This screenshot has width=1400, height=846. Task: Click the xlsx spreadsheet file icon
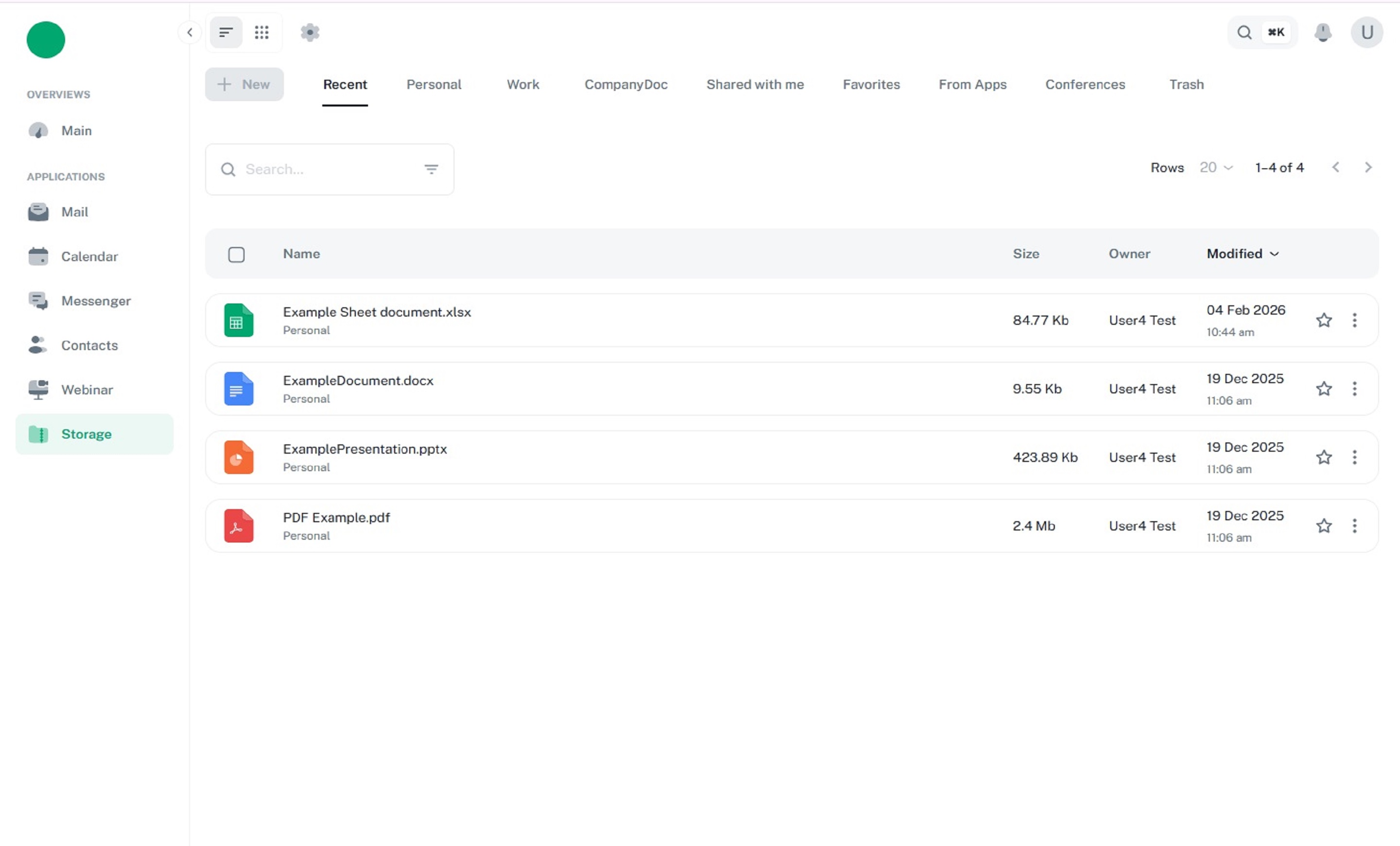click(239, 320)
